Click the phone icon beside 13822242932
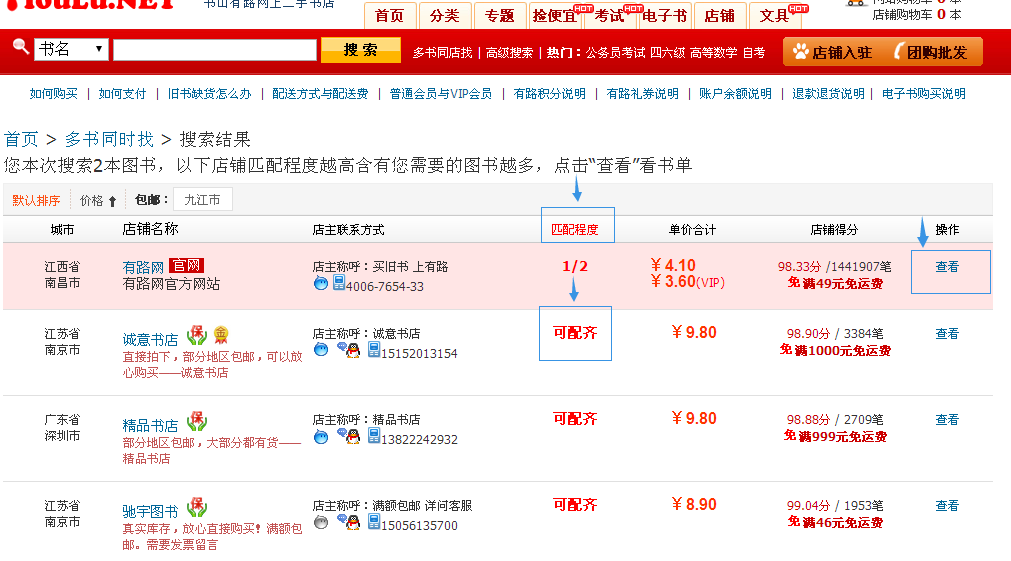This screenshot has width=1011, height=561. tap(374, 436)
